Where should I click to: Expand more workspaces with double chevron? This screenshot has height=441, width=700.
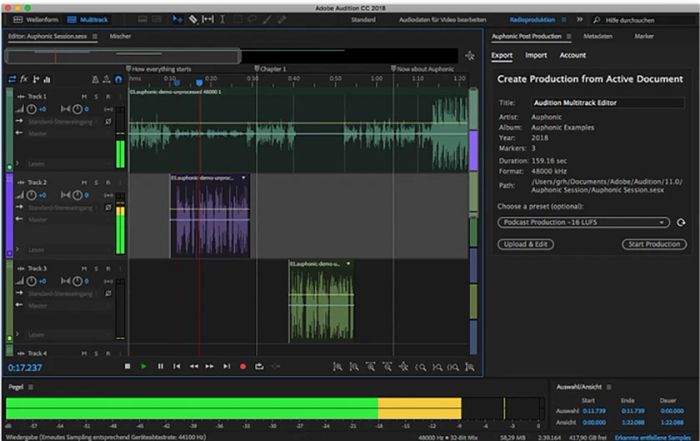(x=579, y=19)
